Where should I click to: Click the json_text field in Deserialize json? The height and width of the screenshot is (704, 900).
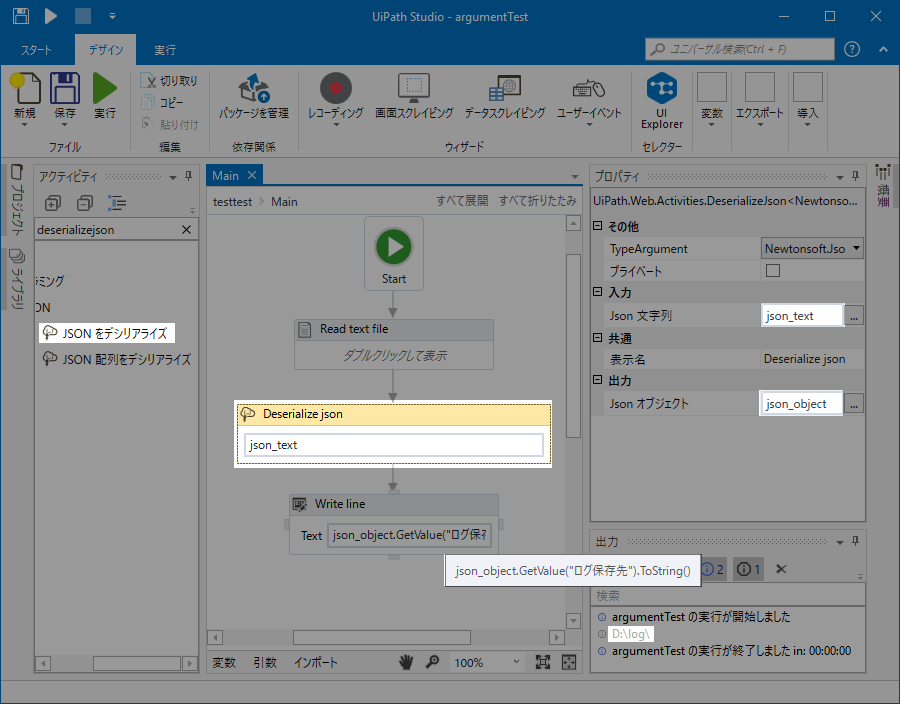tap(394, 445)
